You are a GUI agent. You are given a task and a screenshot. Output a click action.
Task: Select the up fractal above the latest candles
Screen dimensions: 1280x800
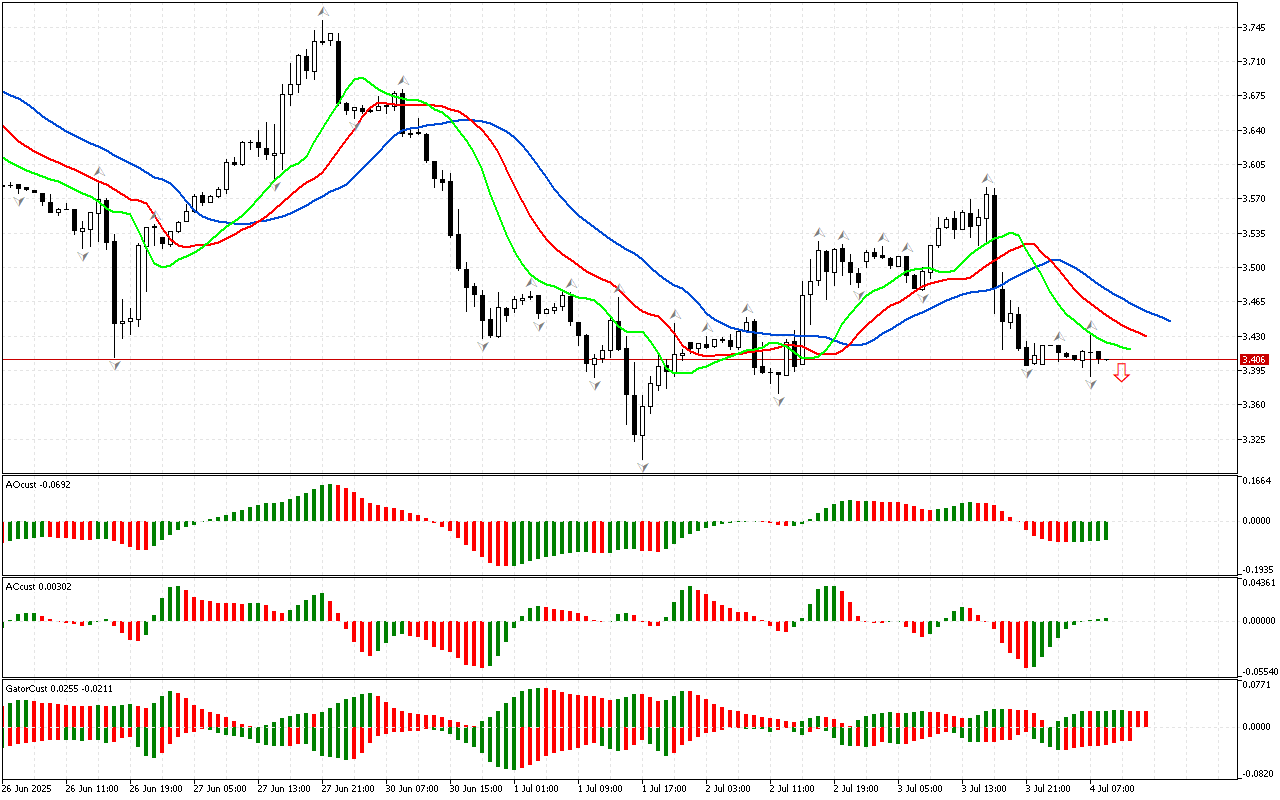point(1092,326)
